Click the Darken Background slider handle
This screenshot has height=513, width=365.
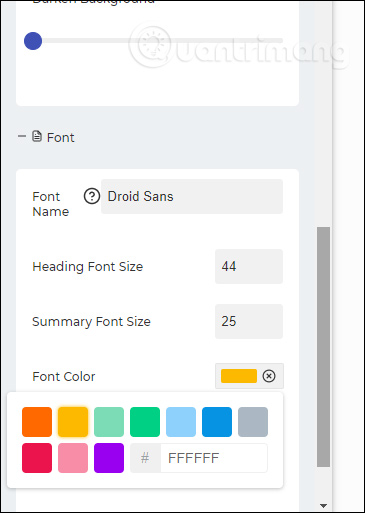(x=33, y=41)
